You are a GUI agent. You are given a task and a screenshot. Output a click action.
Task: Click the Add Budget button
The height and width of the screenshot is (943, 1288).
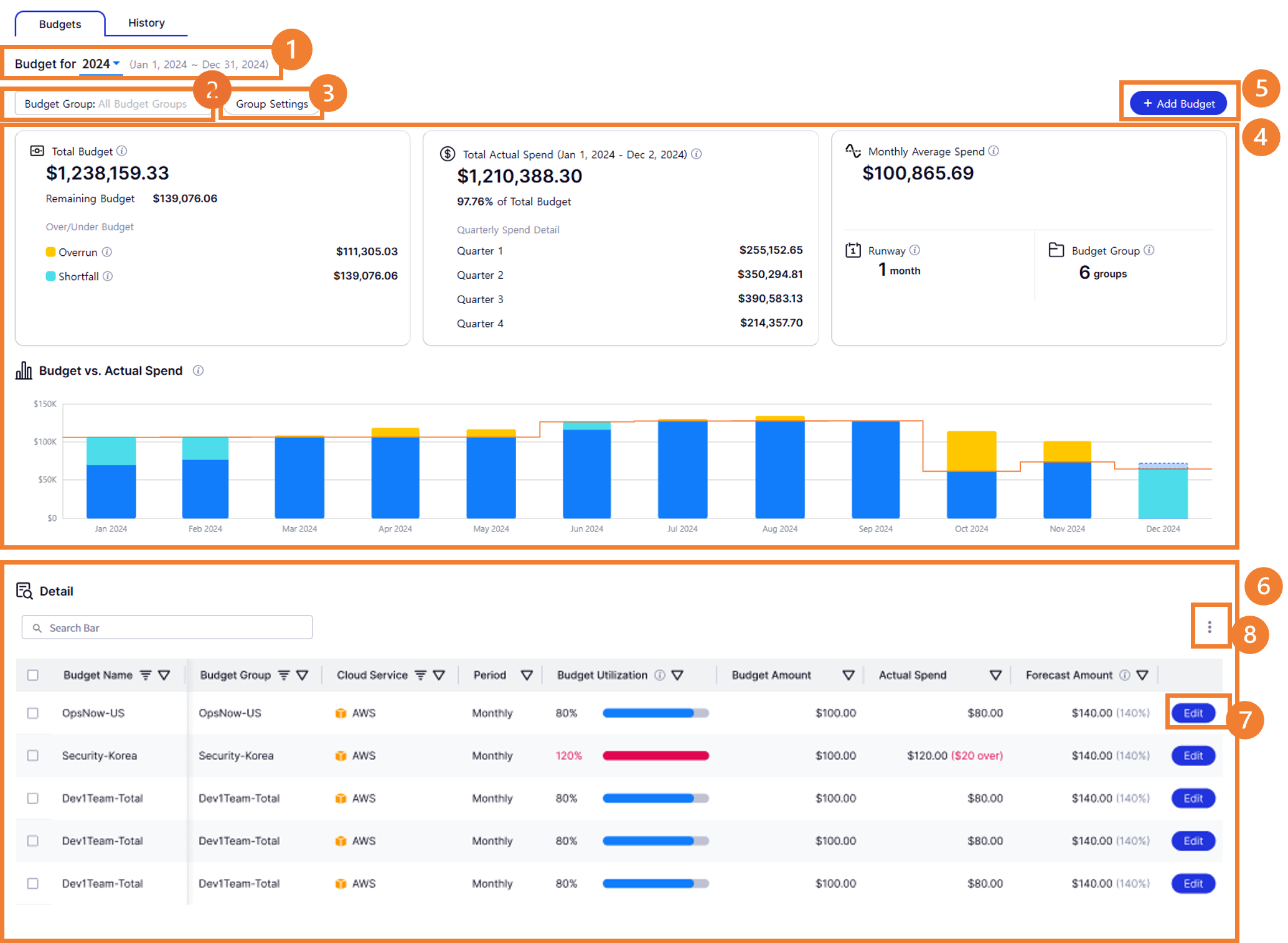coord(1178,104)
